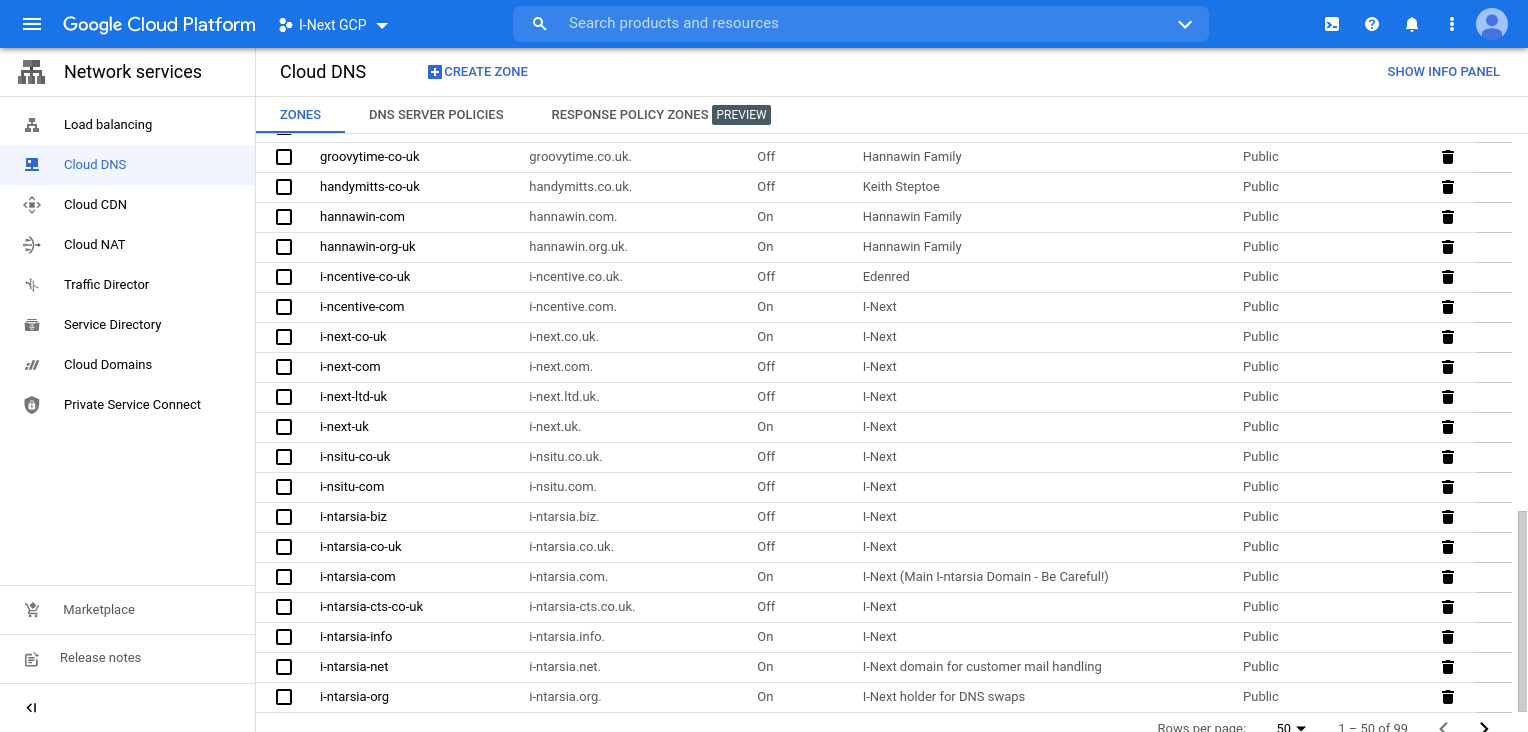Click the Cloud CDN icon

click(32, 205)
